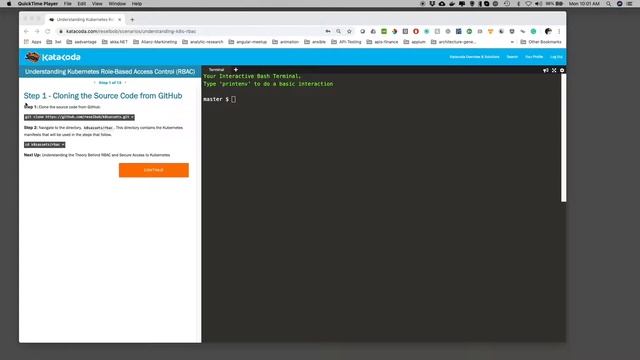Add a new terminal tab with plus

[x=236, y=70]
